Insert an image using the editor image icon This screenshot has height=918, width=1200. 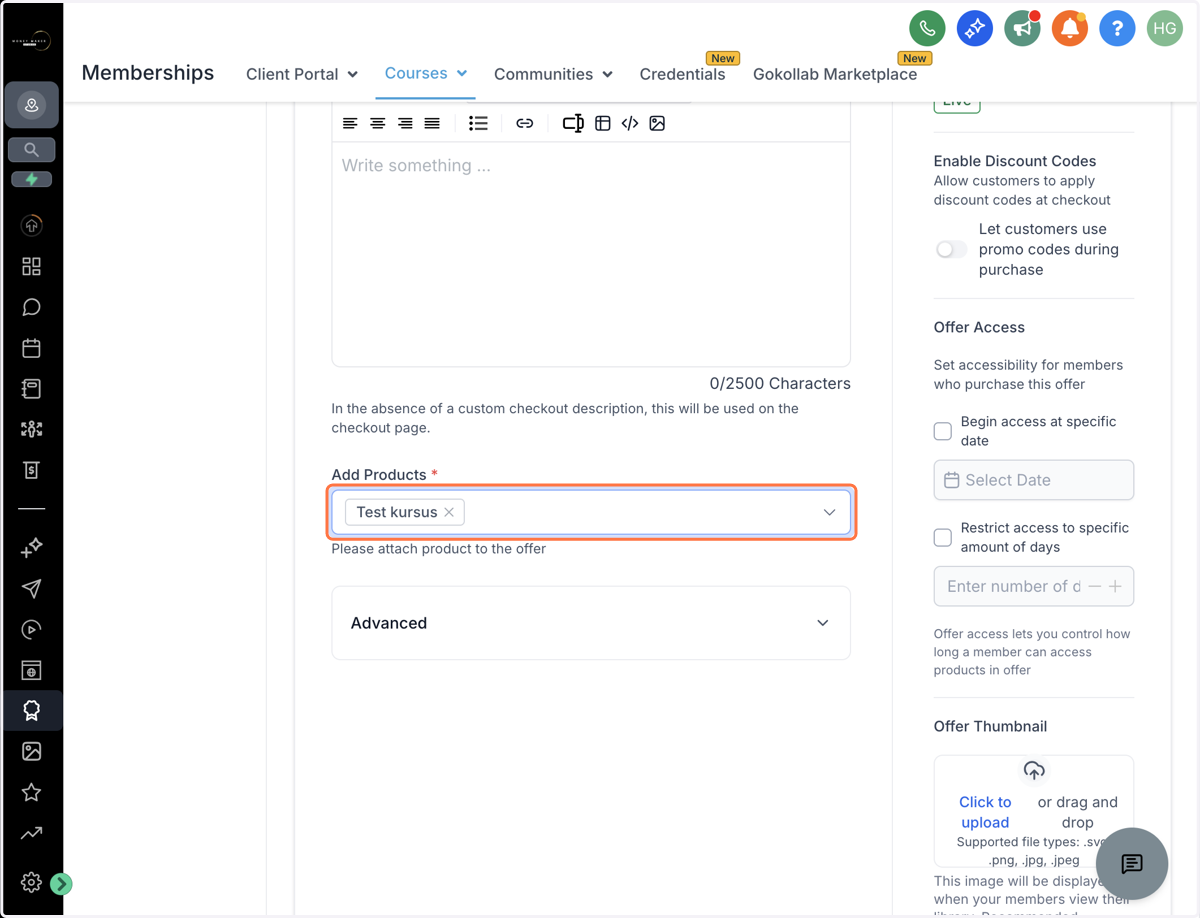coord(657,123)
